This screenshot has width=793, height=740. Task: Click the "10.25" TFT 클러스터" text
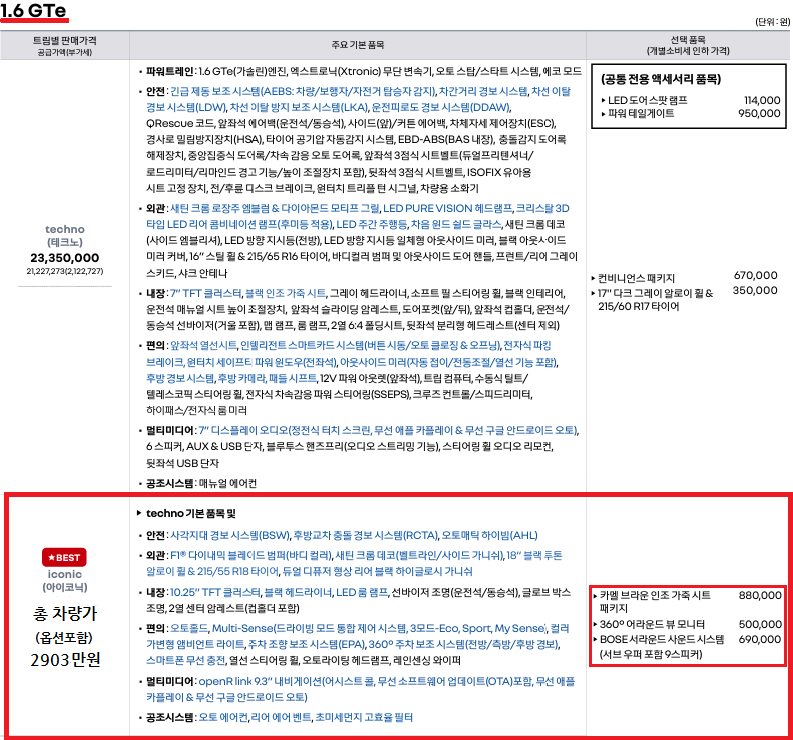pyautogui.click(x=215, y=592)
